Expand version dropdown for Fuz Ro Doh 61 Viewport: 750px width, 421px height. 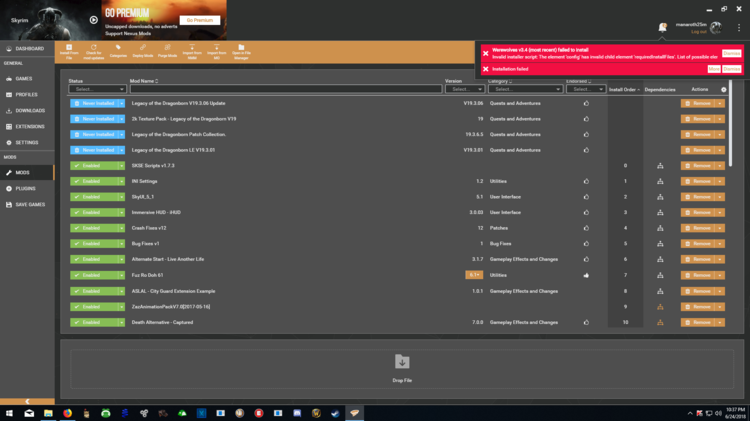coord(474,275)
